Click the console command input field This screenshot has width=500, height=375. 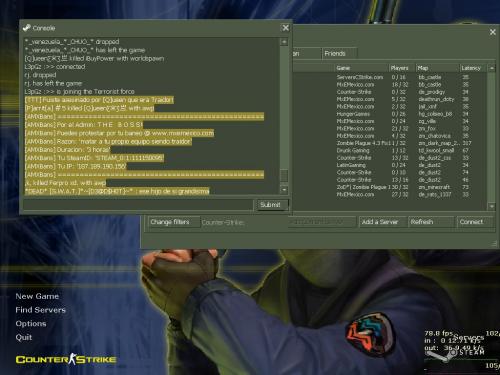coord(138,205)
